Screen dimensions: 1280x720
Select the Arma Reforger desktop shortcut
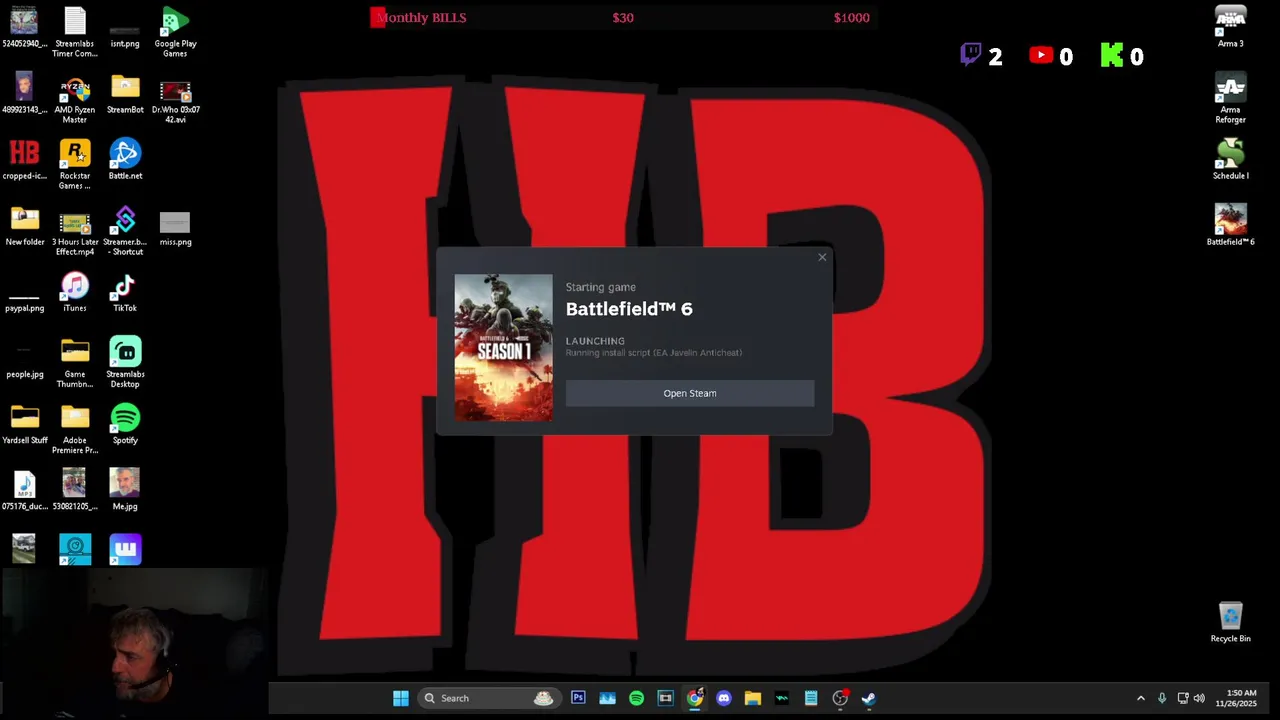pos(1231,98)
